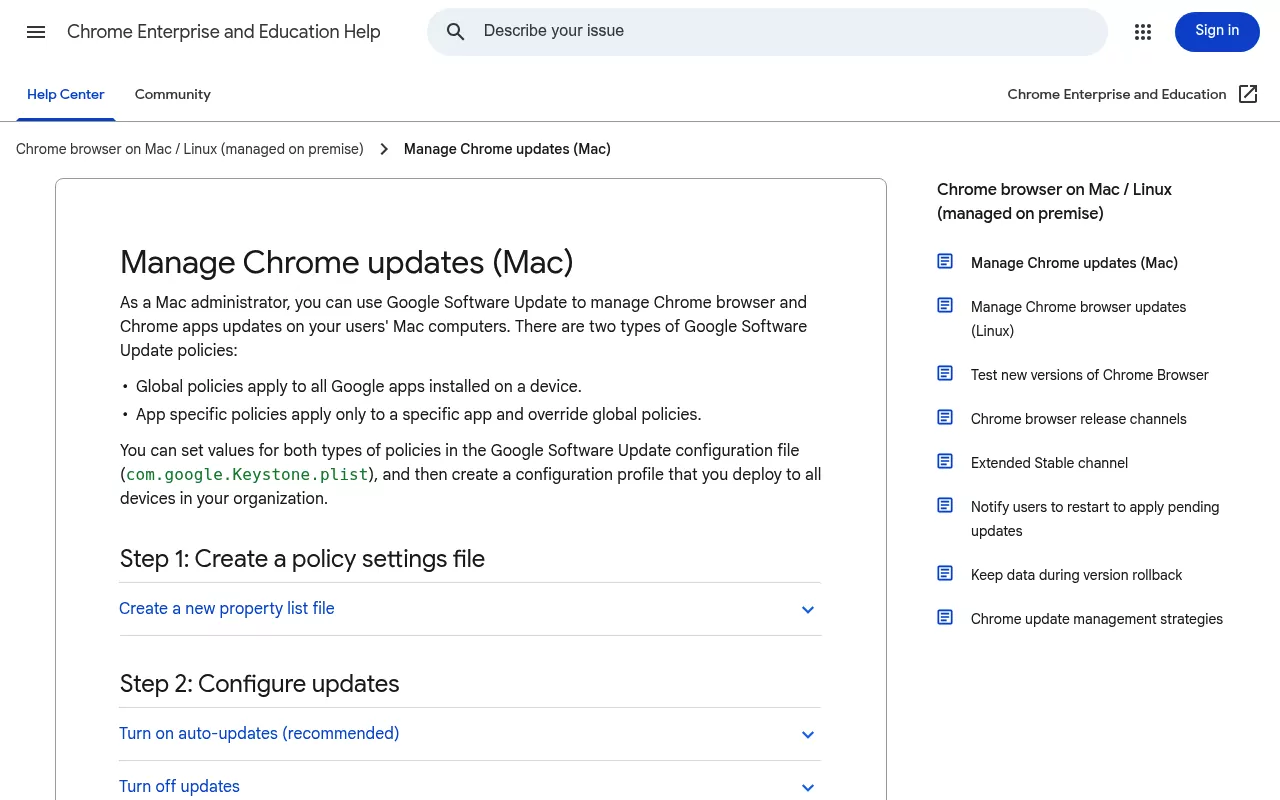Click the article icon beside Notify users to restart
Screen dimensions: 1280x800
945,505
